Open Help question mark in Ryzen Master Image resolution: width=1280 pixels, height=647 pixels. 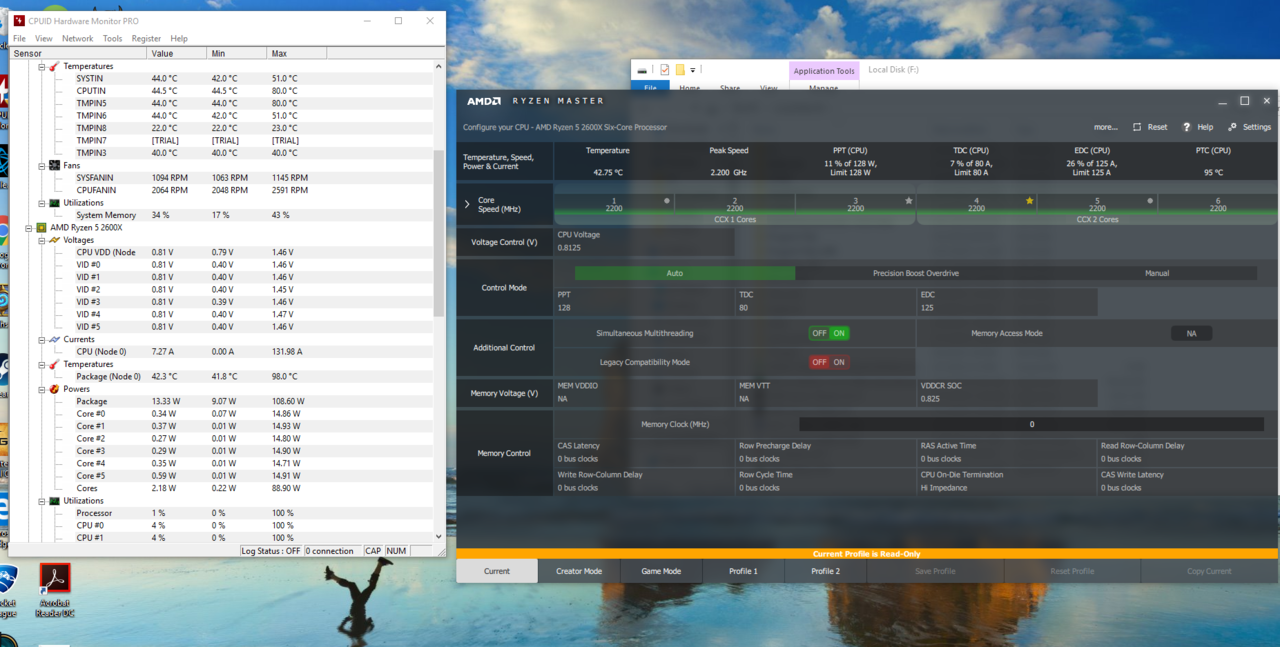[x=1187, y=127]
